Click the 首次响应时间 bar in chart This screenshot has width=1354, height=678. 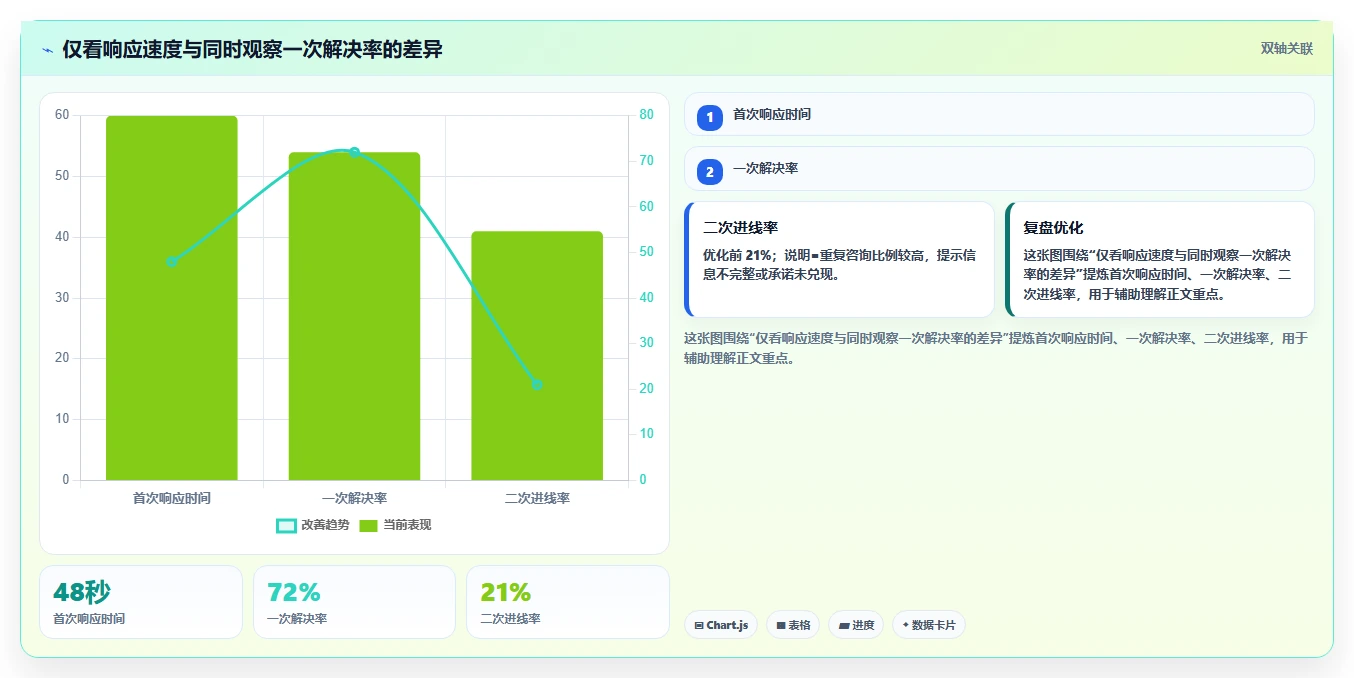coord(172,298)
